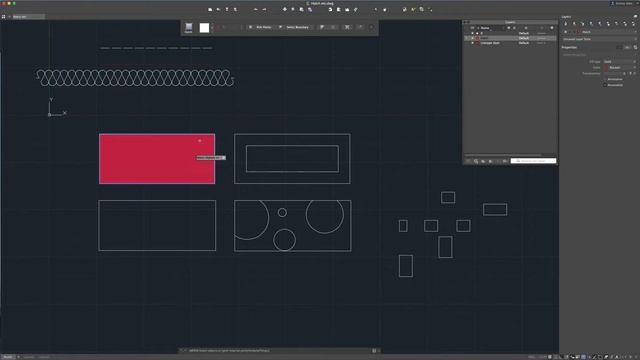Adjust the Transparency slider

(x=612, y=73)
